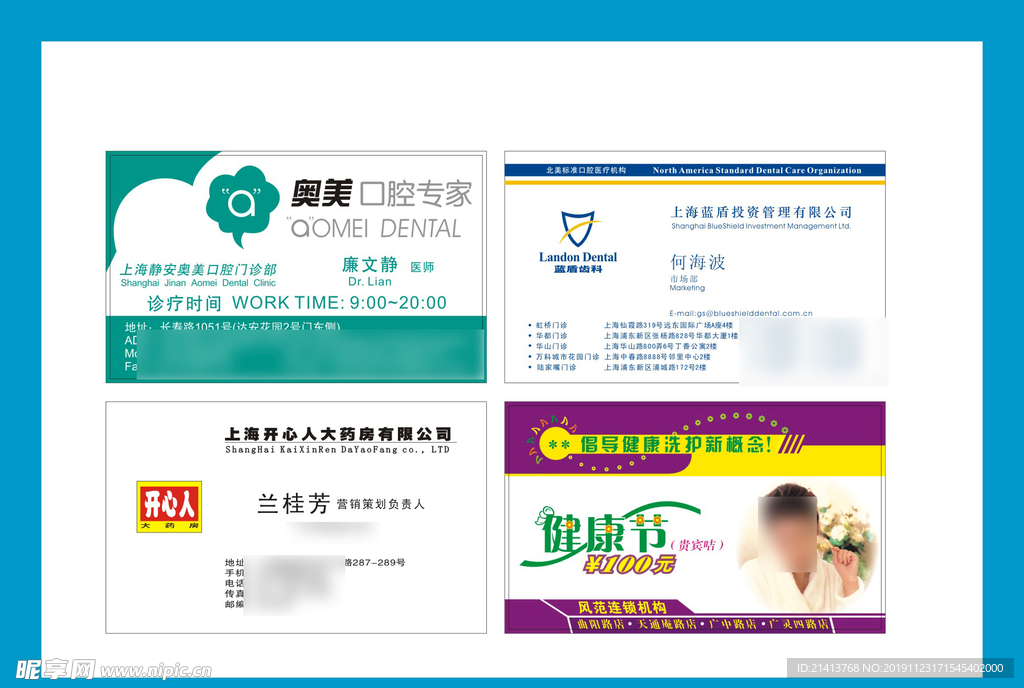Select the 虹桥门诊 clinic list entry
Image resolution: width=1024 pixels, height=688 pixels.
550,325
